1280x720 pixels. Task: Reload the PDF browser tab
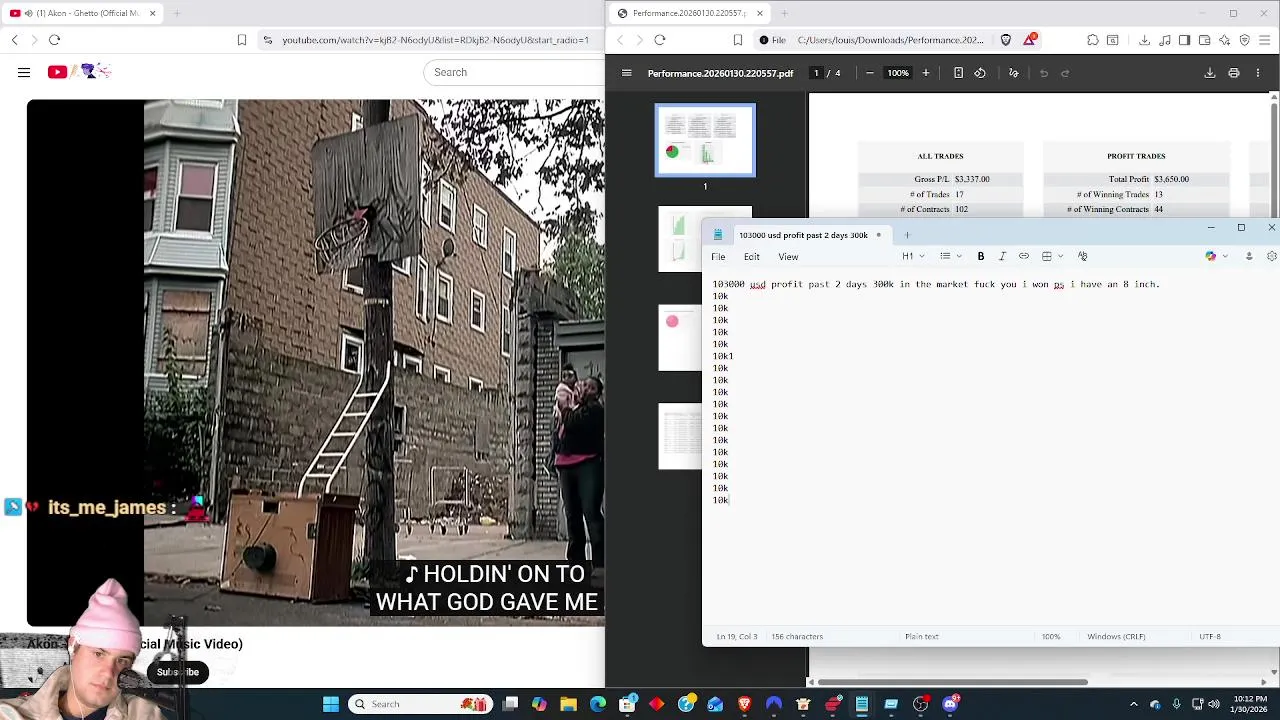click(660, 40)
